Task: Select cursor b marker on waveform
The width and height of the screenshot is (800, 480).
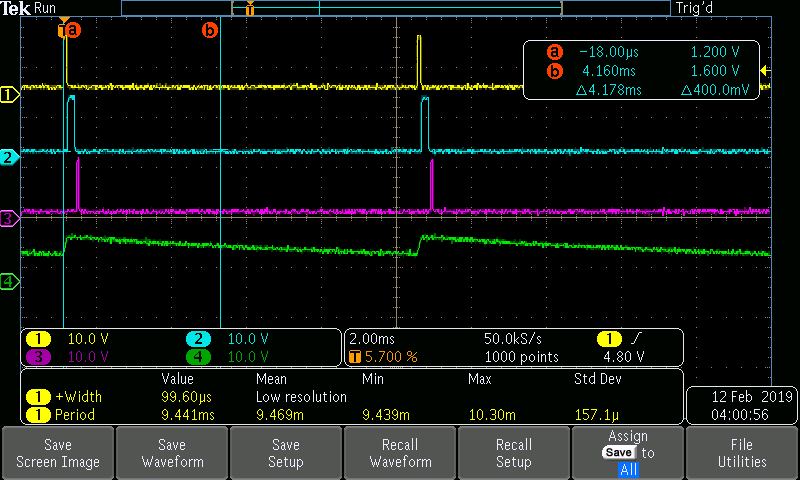Action: click(x=210, y=30)
